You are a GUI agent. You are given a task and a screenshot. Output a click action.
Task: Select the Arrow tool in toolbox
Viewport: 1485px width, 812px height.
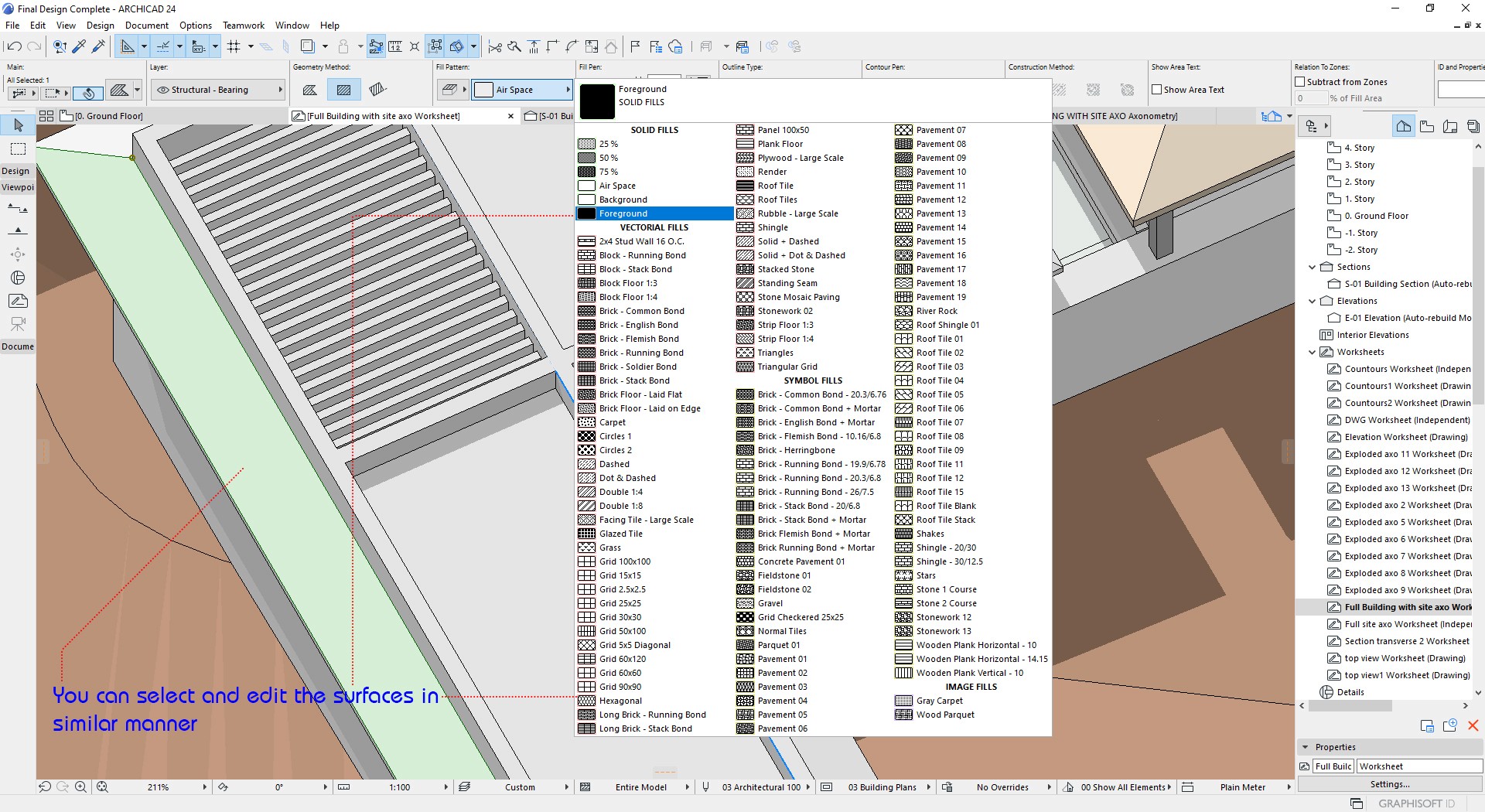(x=19, y=125)
